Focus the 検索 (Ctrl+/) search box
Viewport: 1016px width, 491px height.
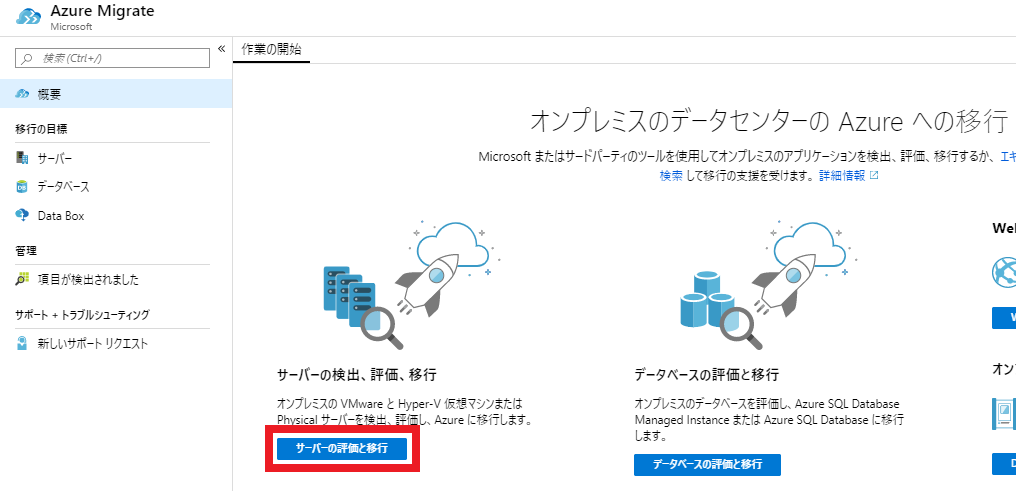(112, 58)
